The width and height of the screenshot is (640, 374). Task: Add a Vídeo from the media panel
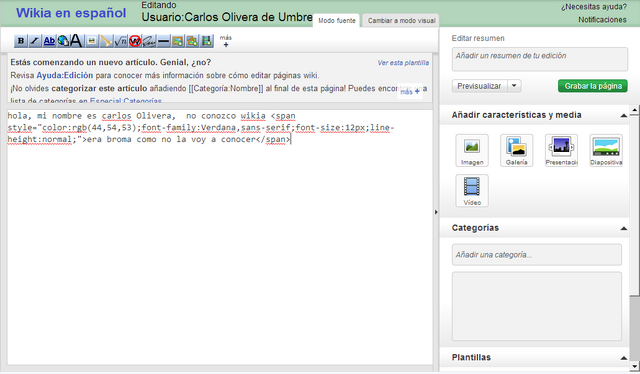(x=472, y=191)
